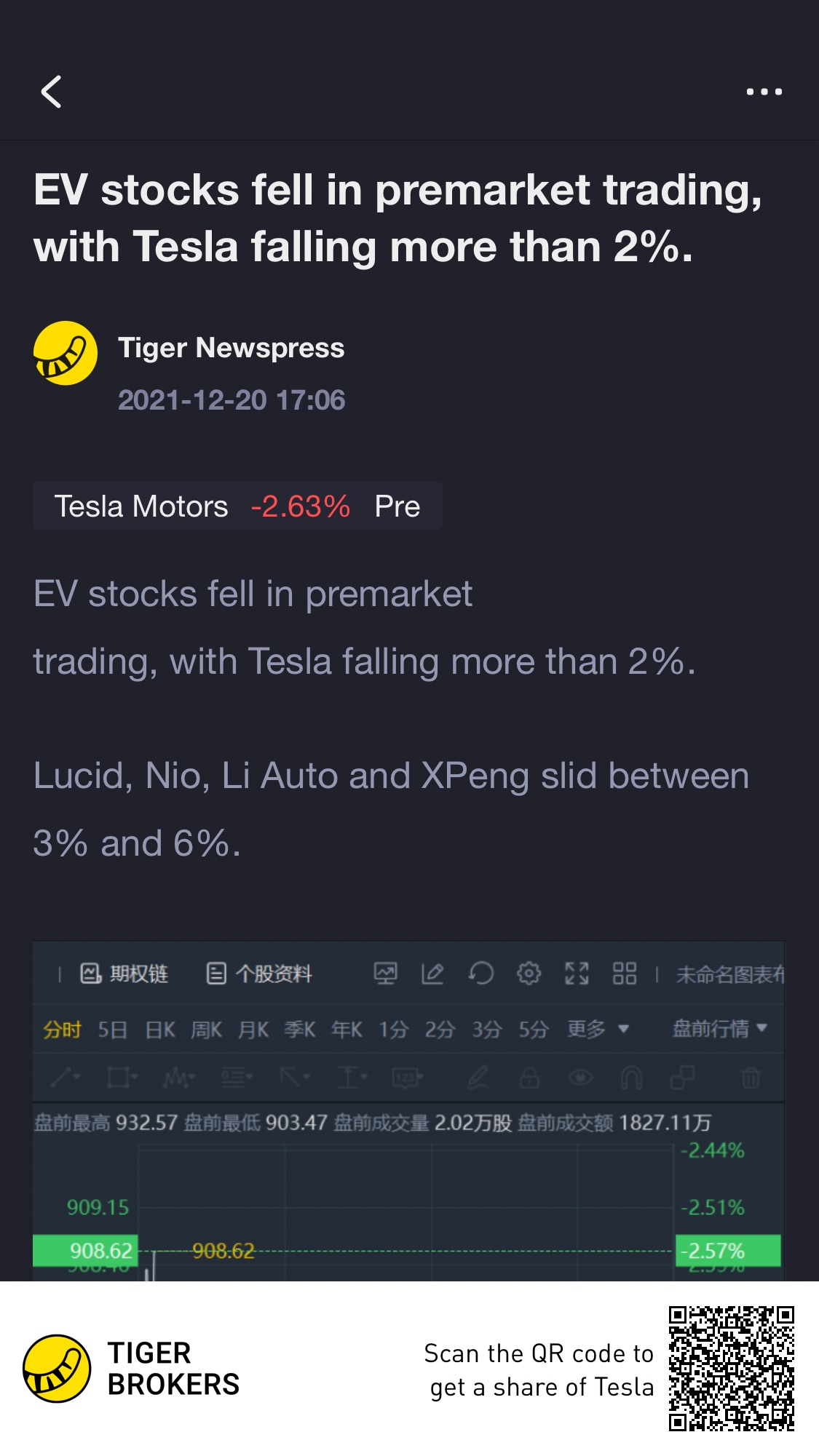Toggle the magnet snap icon
Screen dimensions: 819x1456
click(x=631, y=1077)
